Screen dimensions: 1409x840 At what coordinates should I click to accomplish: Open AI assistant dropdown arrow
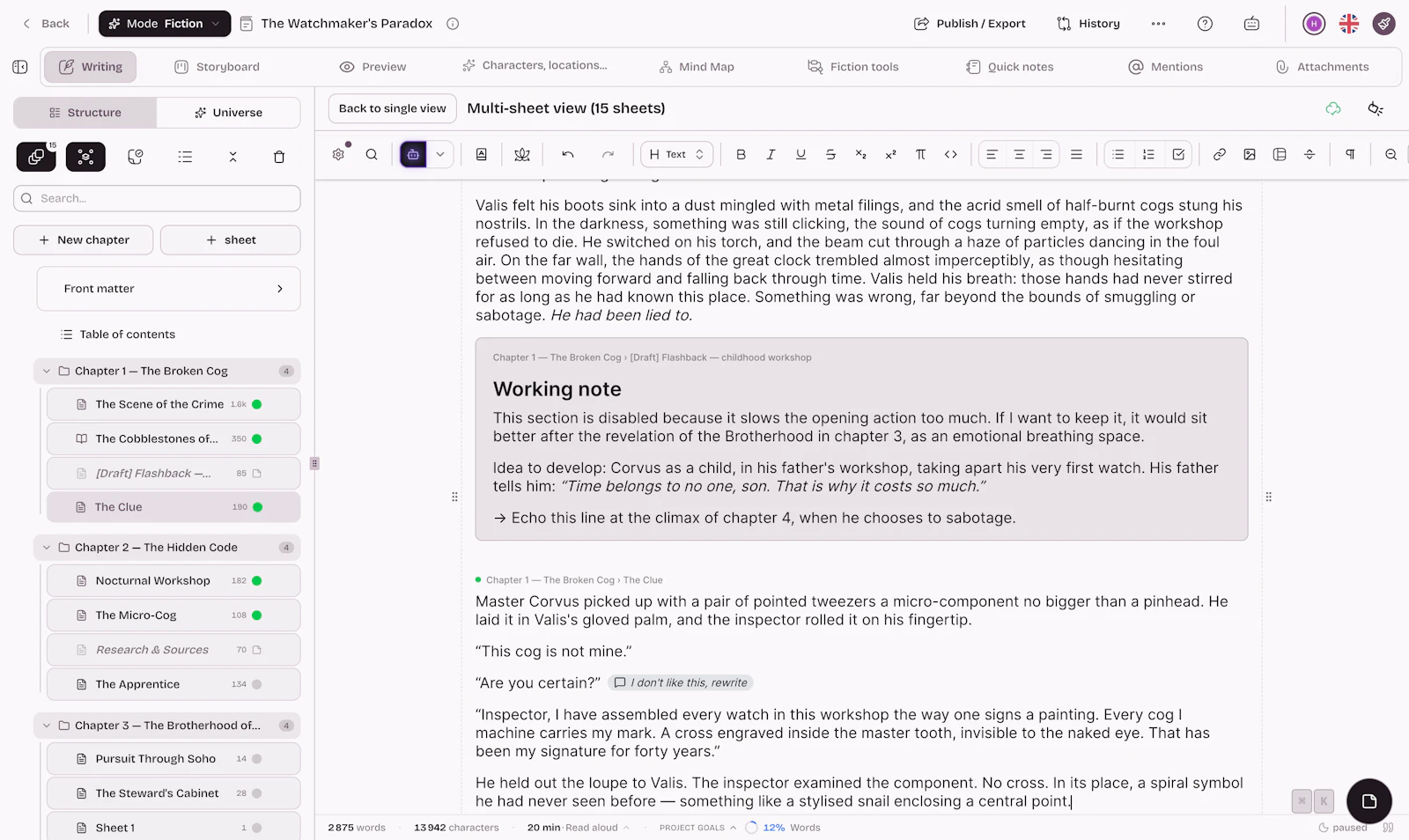pos(440,154)
